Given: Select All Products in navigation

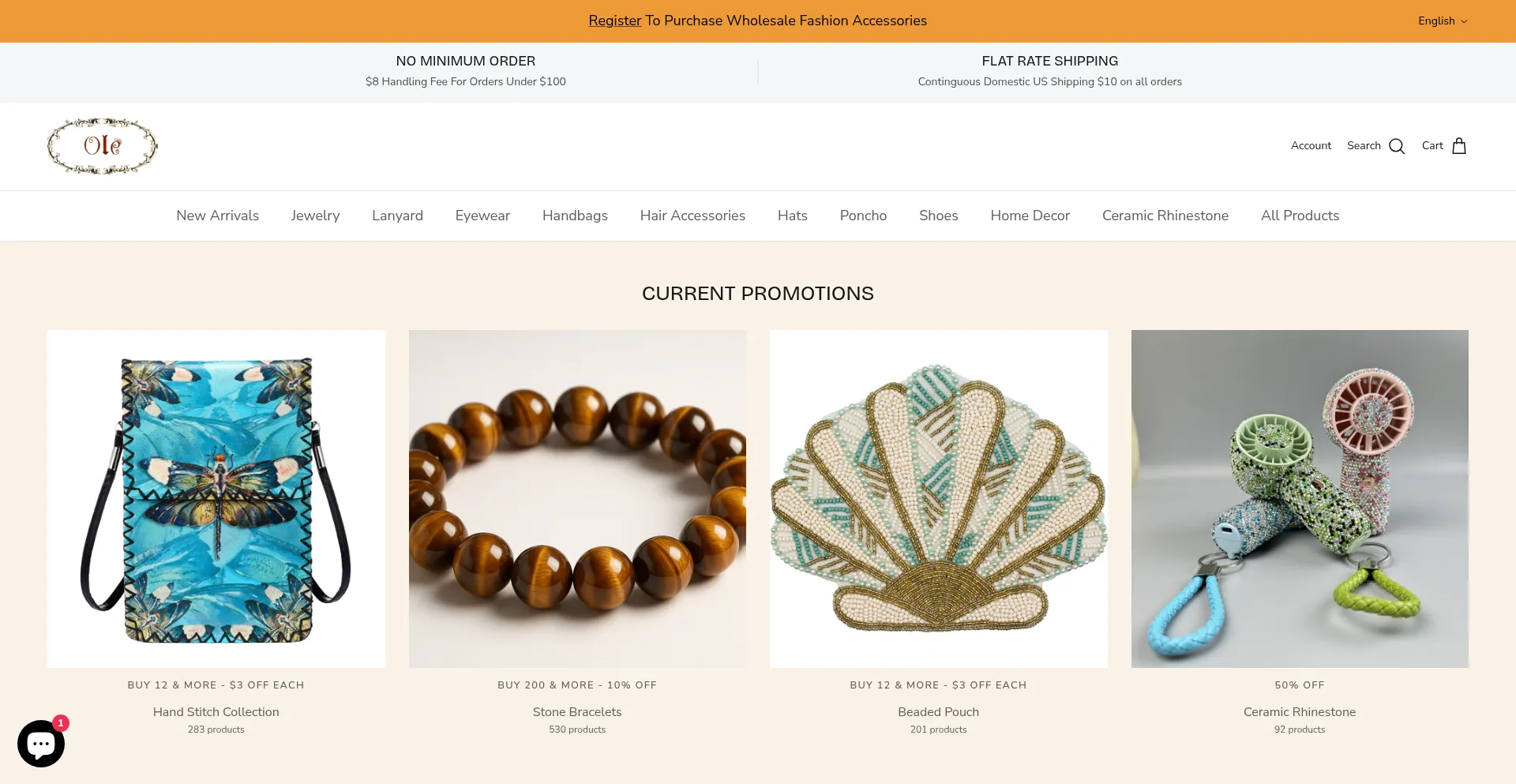Looking at the screenshot, I should [x=1300, y=216].
